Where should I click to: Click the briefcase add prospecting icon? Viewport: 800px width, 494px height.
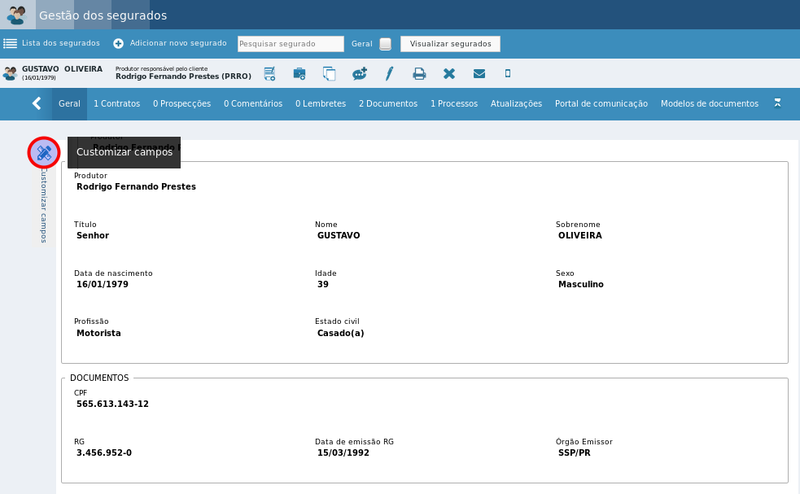[299, 73]
